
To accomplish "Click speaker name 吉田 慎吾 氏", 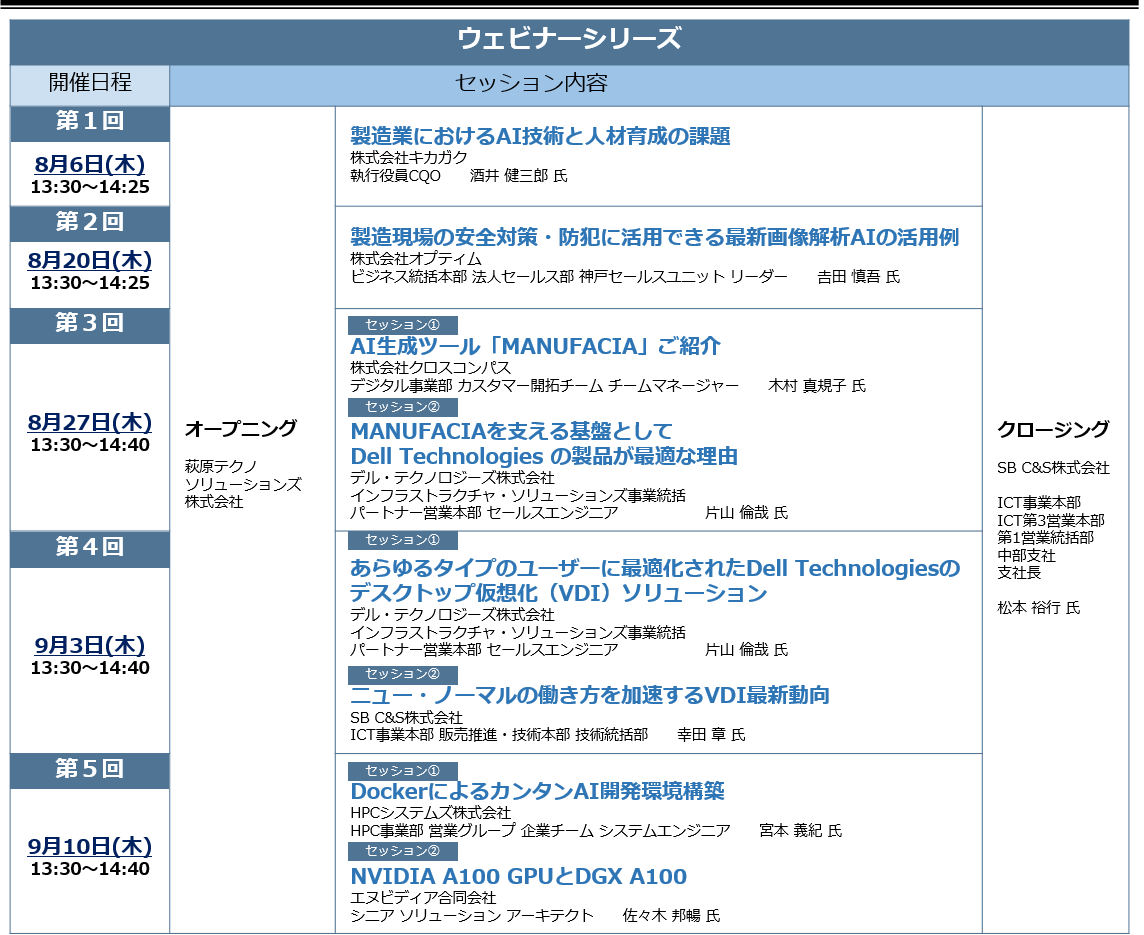I will [x=858, y=277].
